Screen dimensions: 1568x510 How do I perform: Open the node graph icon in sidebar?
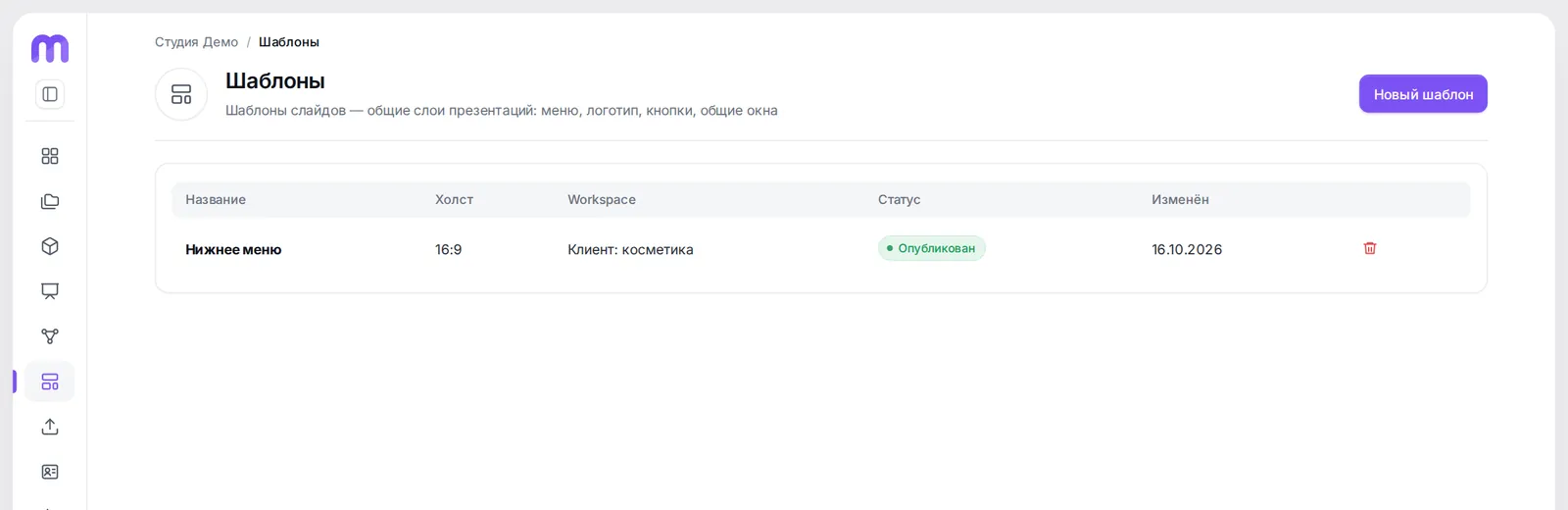(x=50, y=336)
